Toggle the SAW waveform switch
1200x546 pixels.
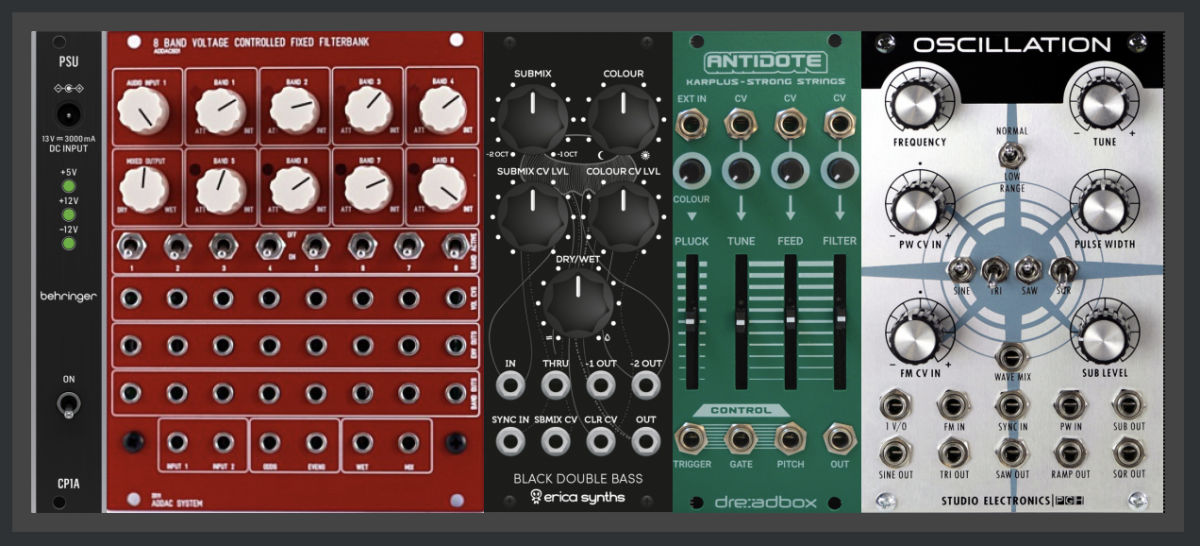(x=1028, y=270)
